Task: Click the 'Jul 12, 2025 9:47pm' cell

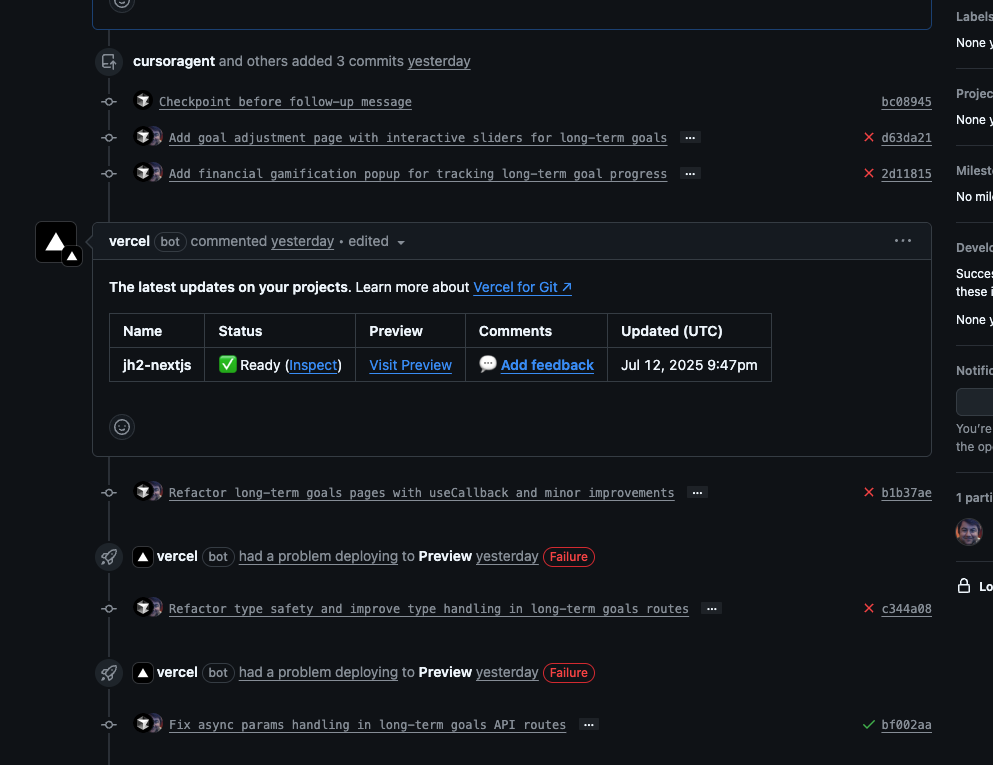Action: pos(689,365)
